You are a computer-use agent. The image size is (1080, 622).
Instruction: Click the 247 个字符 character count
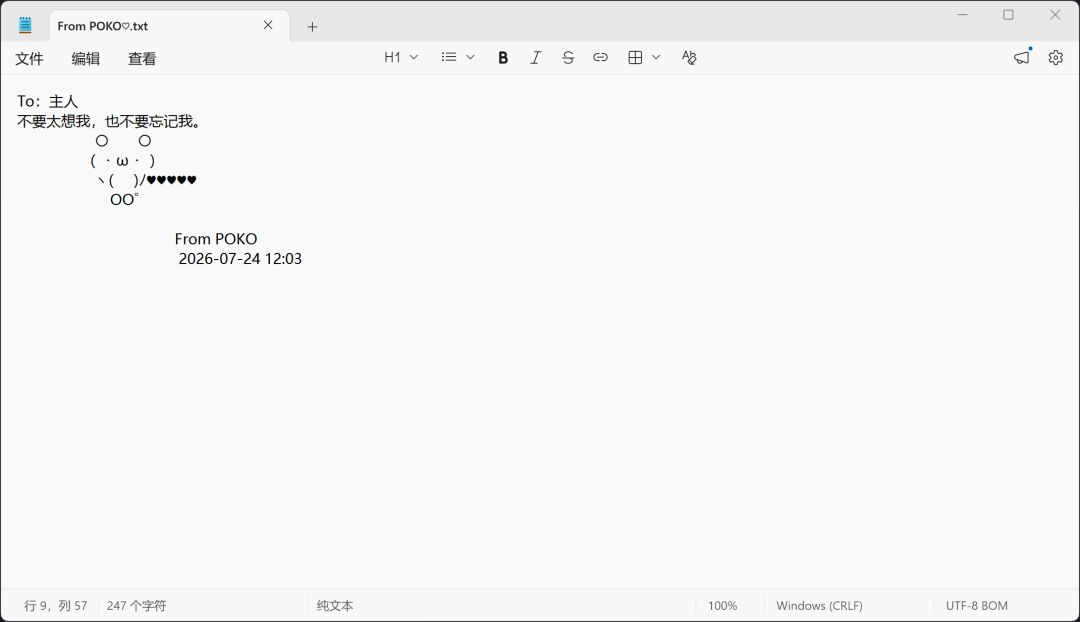point(136,605)
